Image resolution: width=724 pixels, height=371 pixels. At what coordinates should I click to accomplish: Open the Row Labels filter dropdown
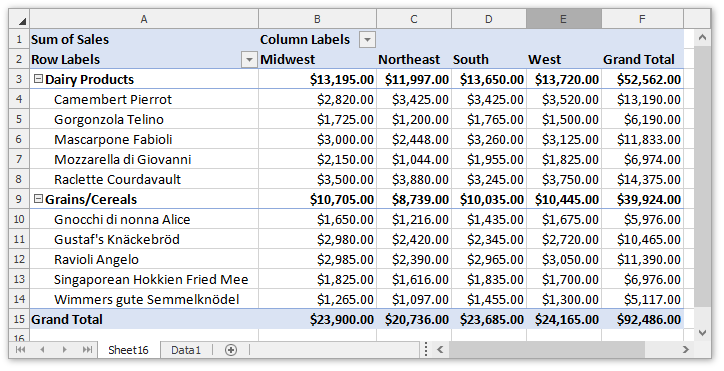[249, 60]
